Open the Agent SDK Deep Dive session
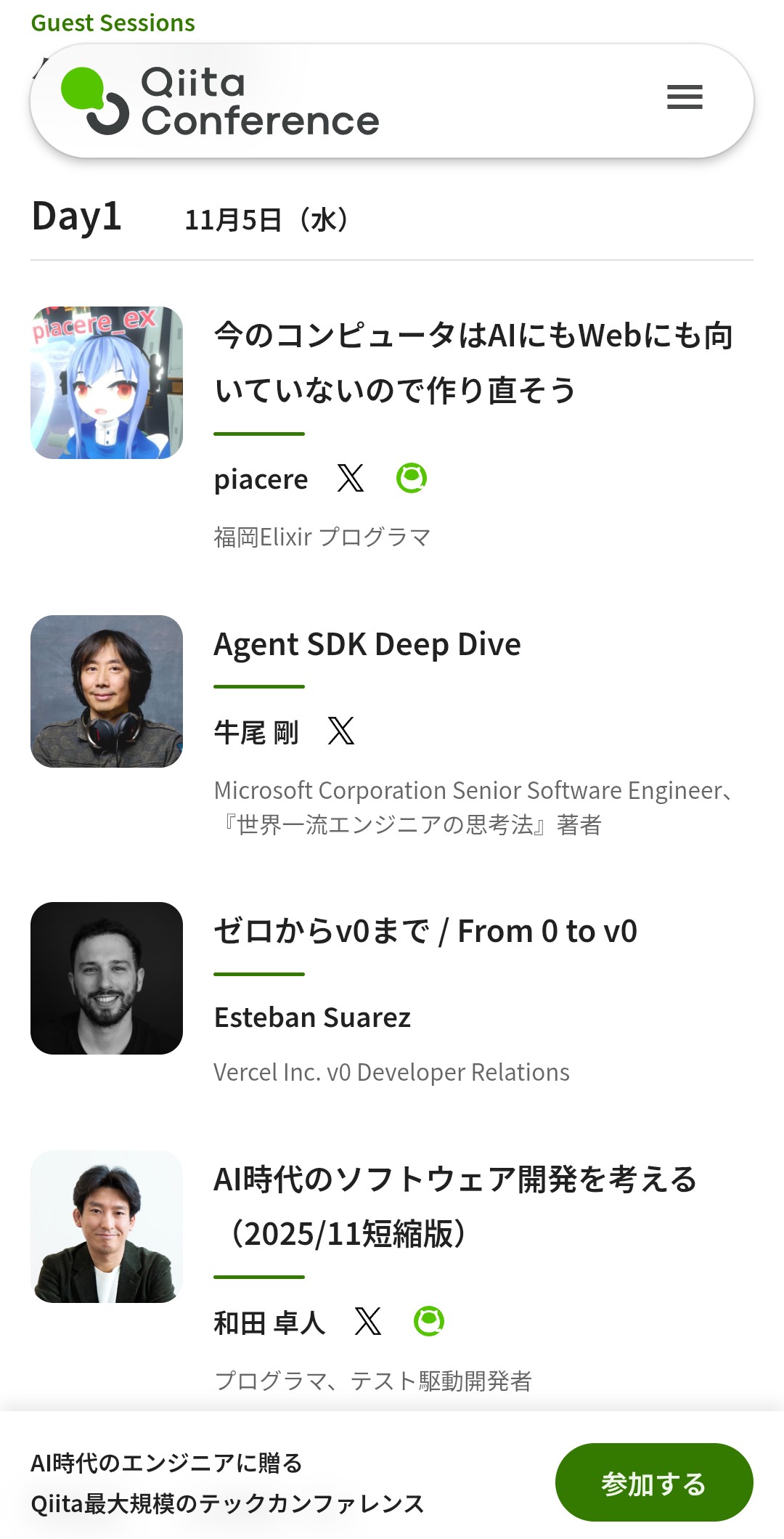The image size is (784, 1539). tap(367, 645)
